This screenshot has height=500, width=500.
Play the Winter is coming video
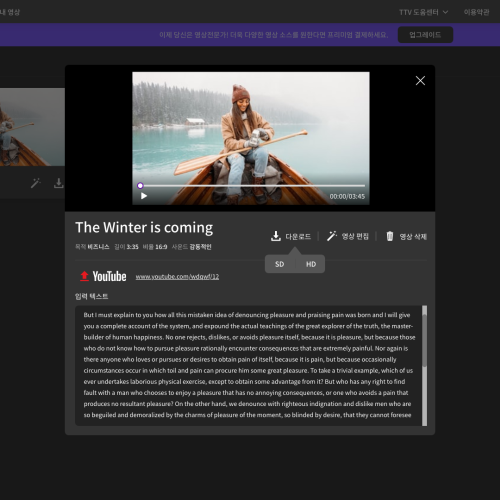[x=144, y=196]
